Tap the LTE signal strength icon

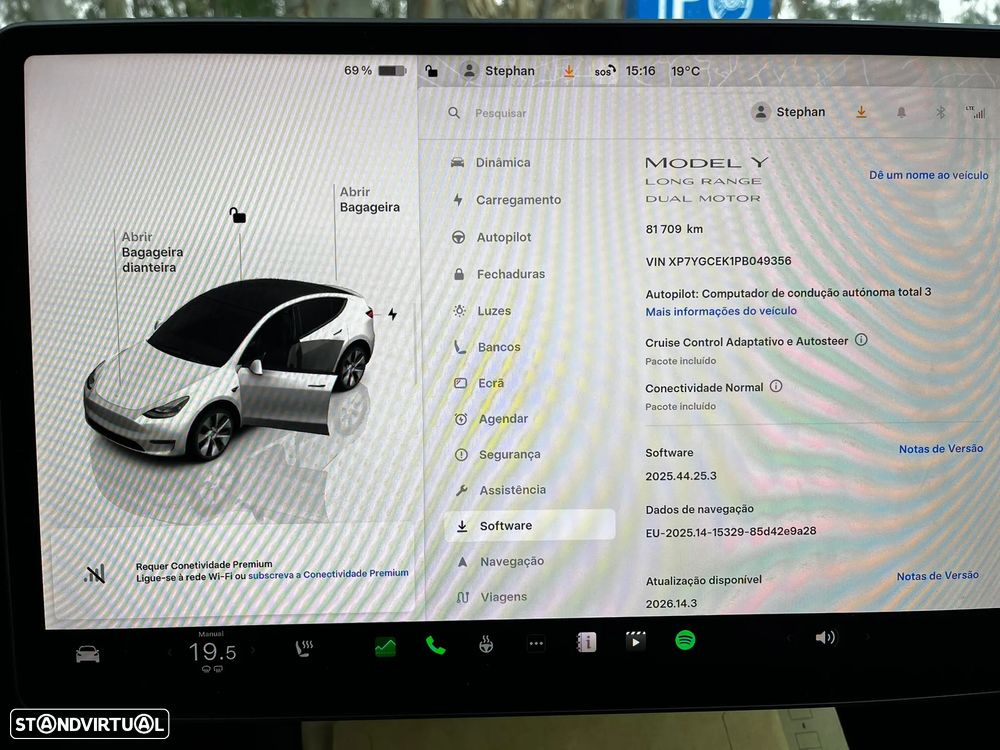(x=976, y=112)
